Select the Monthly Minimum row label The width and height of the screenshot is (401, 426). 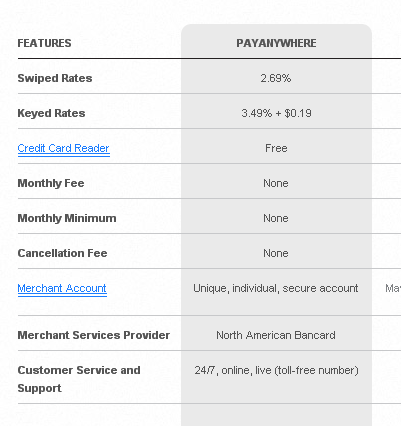pyautogui.click(x=67, y=218)
